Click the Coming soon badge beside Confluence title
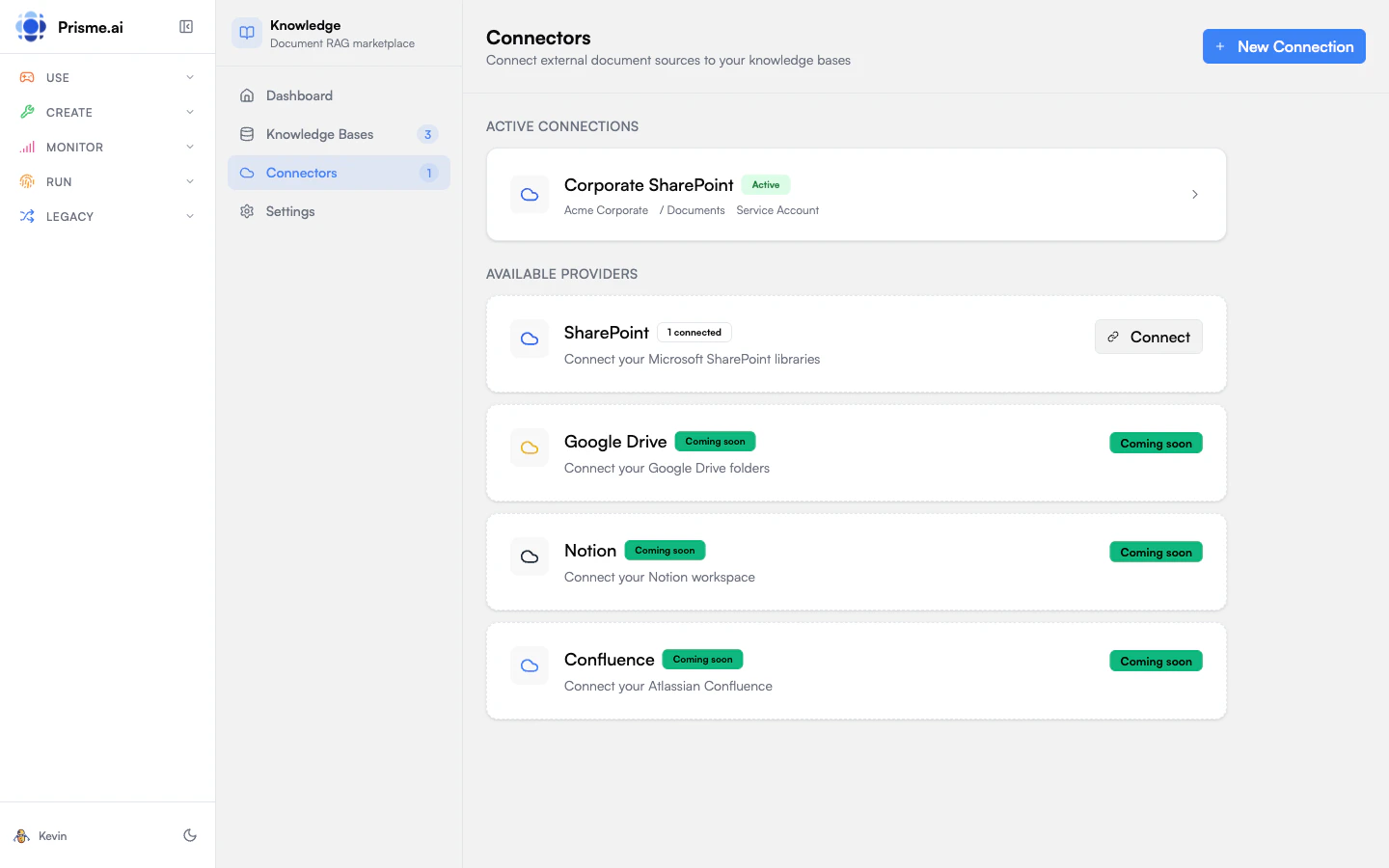This screenshot has width=1389, height=868. [702, 660]
